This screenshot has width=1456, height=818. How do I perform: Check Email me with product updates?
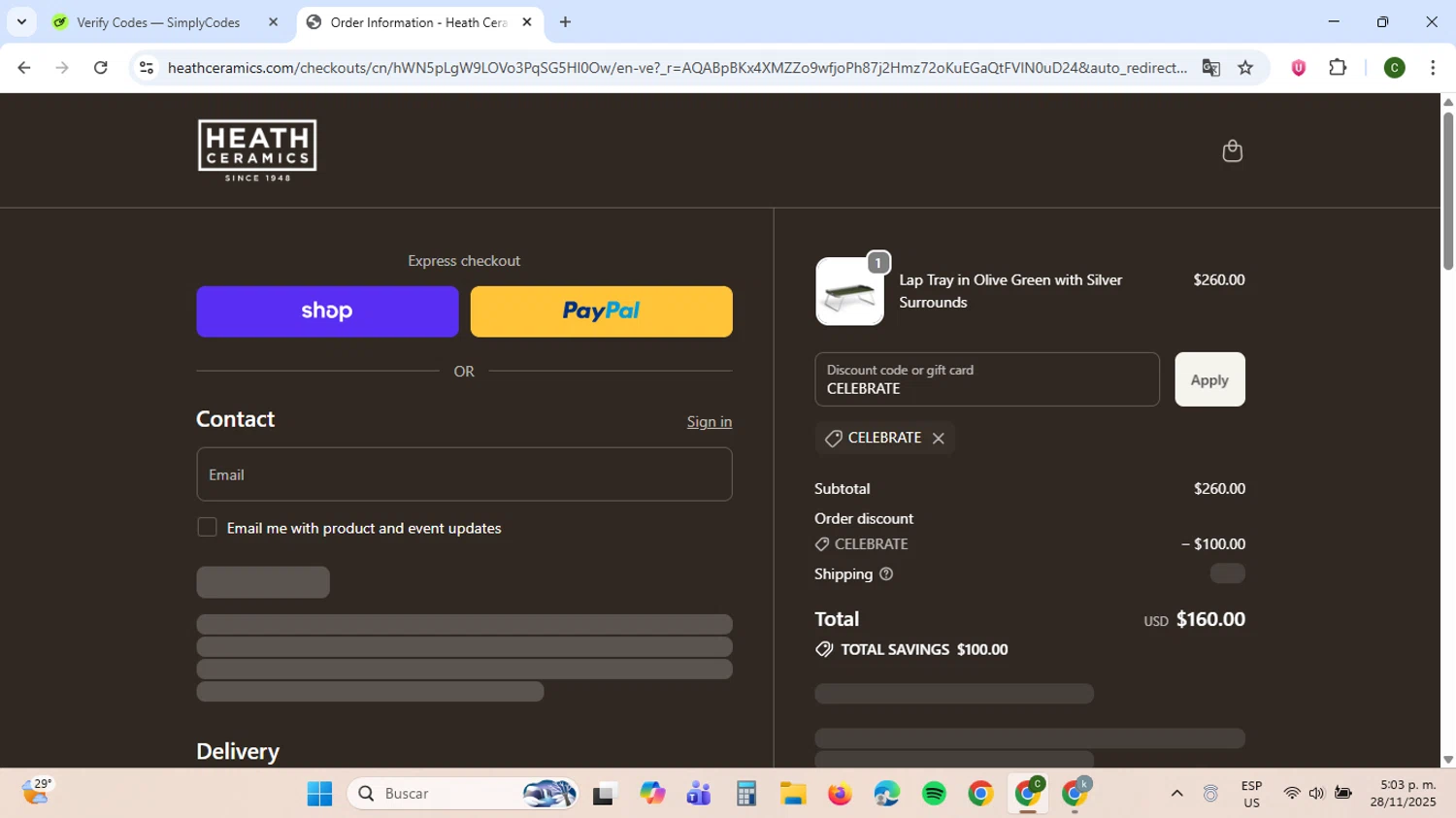point(207,527)
